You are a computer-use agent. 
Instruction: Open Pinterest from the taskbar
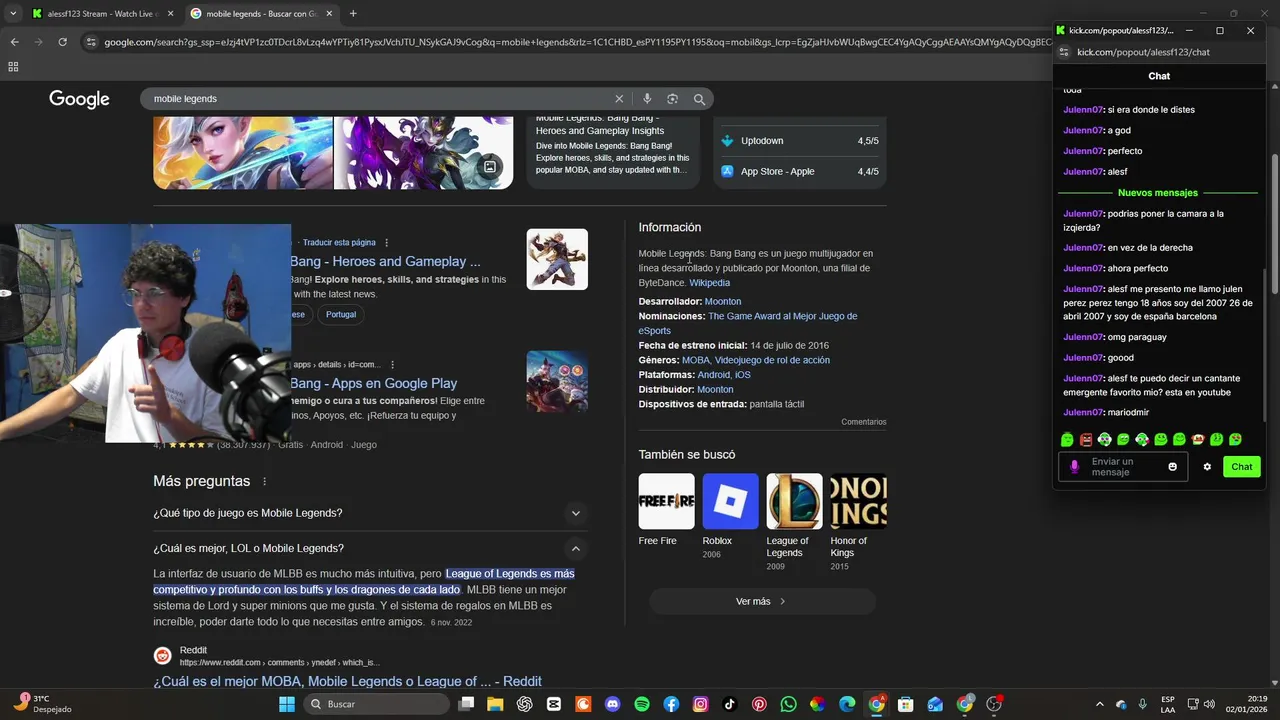point(759,704)
